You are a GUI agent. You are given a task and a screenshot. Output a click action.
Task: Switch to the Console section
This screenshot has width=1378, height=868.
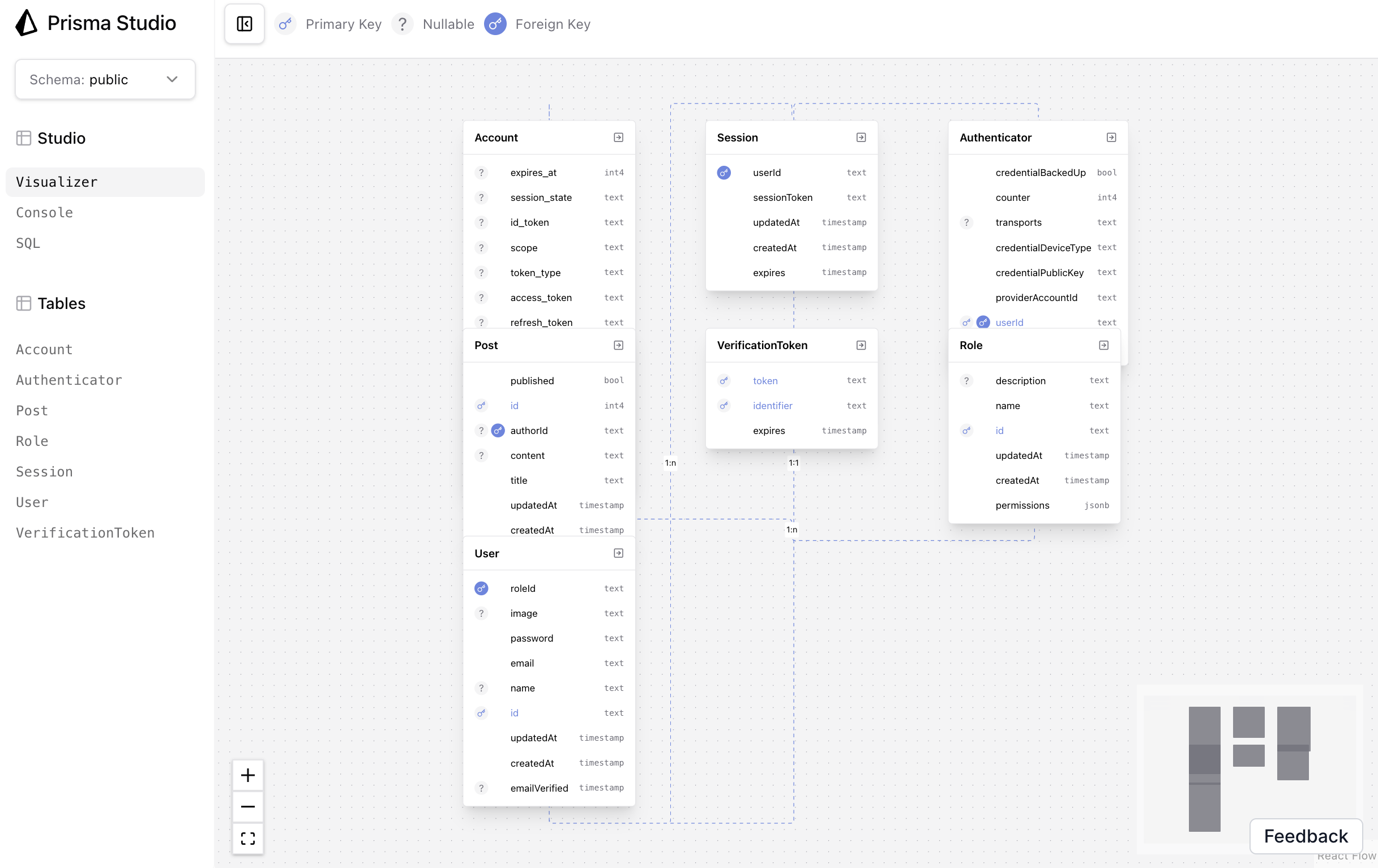point(45,213)
